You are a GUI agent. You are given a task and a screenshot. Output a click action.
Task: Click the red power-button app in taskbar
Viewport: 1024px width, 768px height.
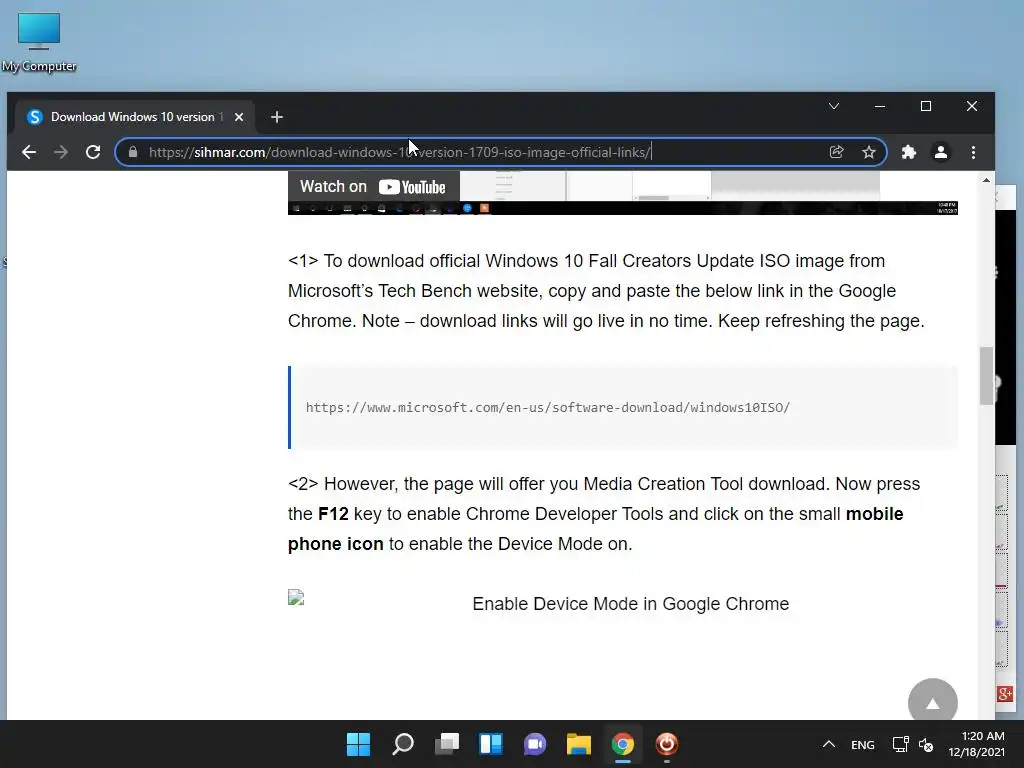[667, 744]
